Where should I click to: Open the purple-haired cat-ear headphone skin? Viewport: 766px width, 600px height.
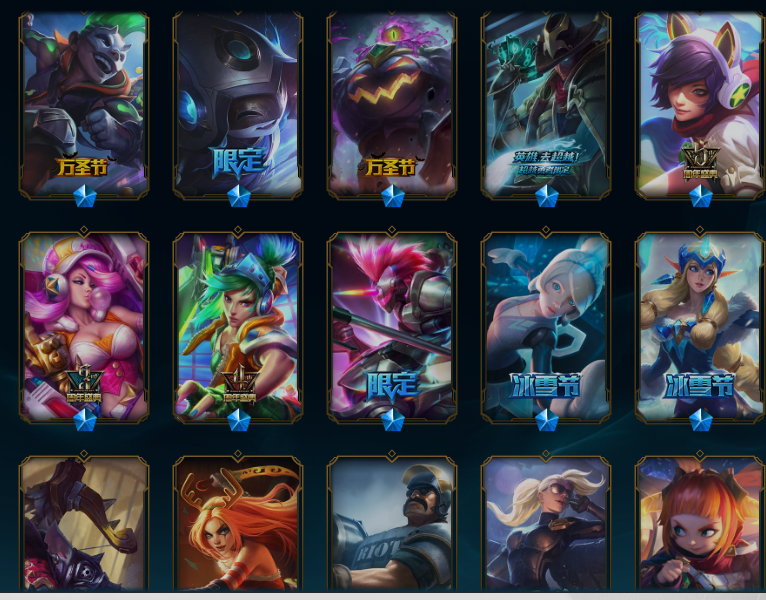click(700, 105)
